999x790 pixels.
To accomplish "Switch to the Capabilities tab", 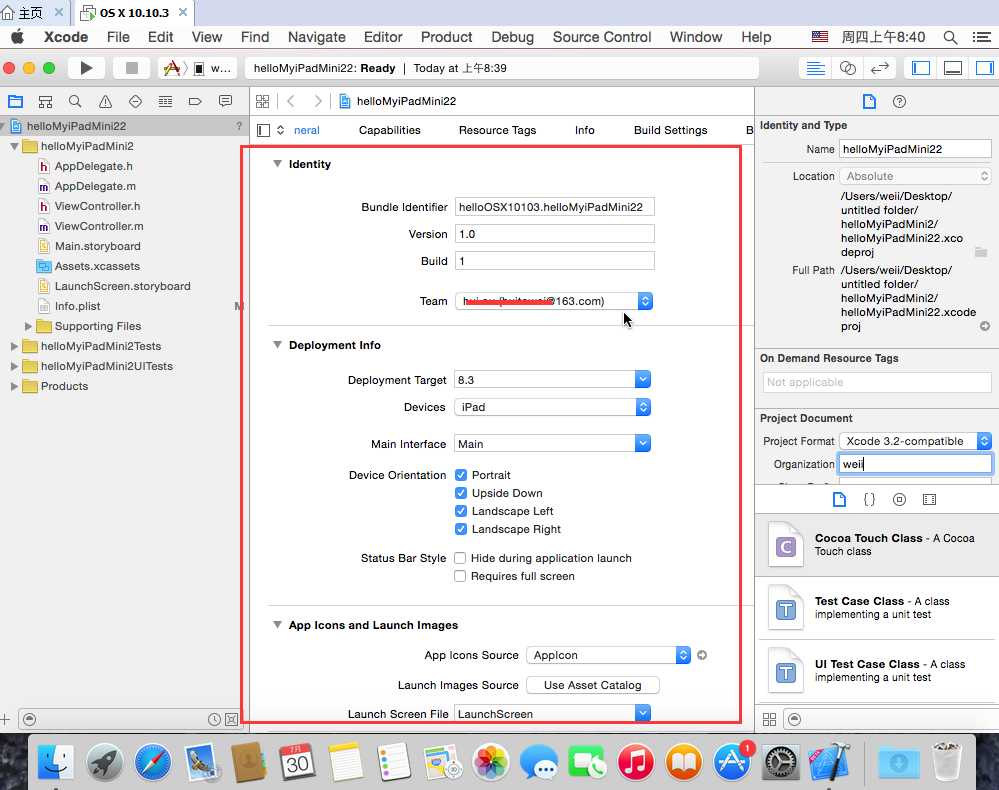I will pos(389,130).
